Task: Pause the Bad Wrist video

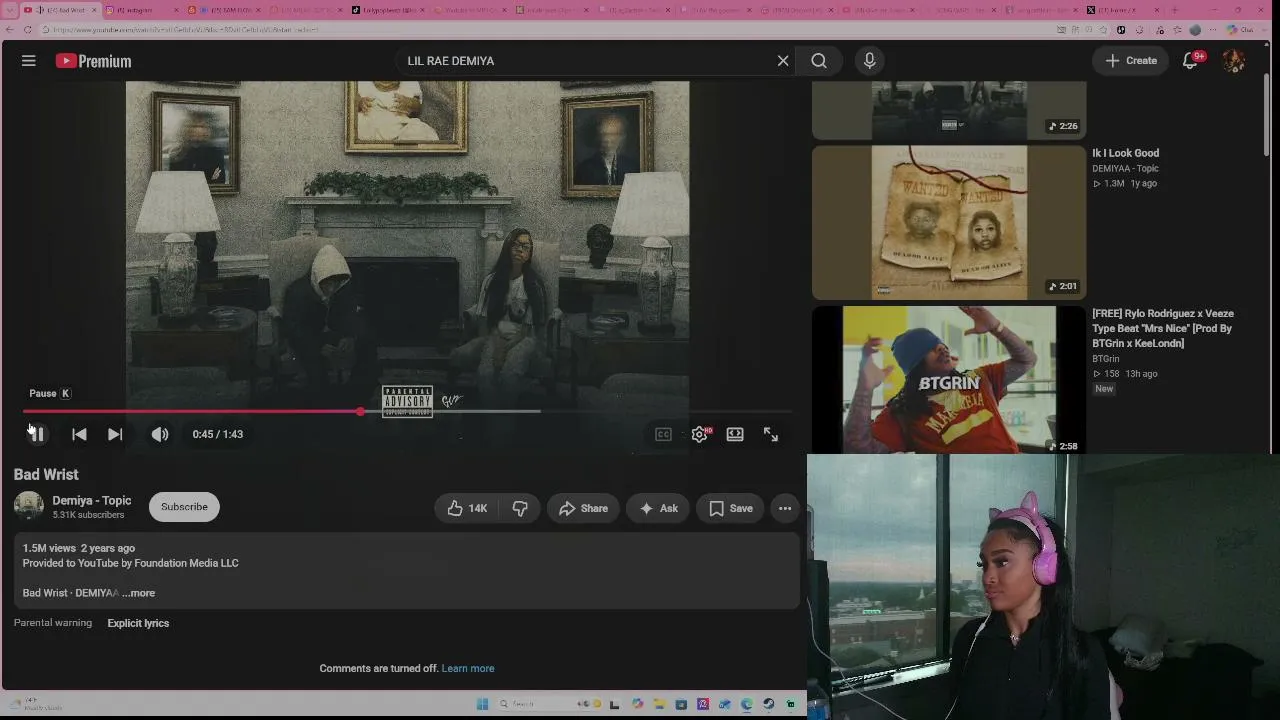Action: click(36, 434)
